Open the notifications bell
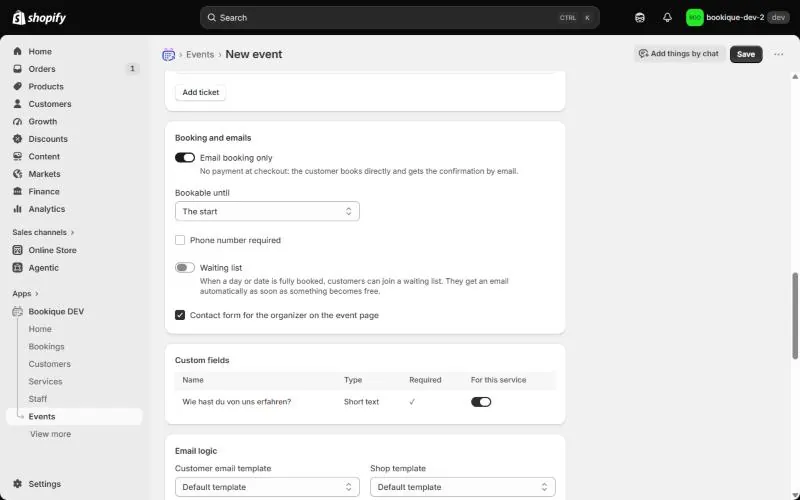Screen dimensions: 800x500 click(667, 17)
